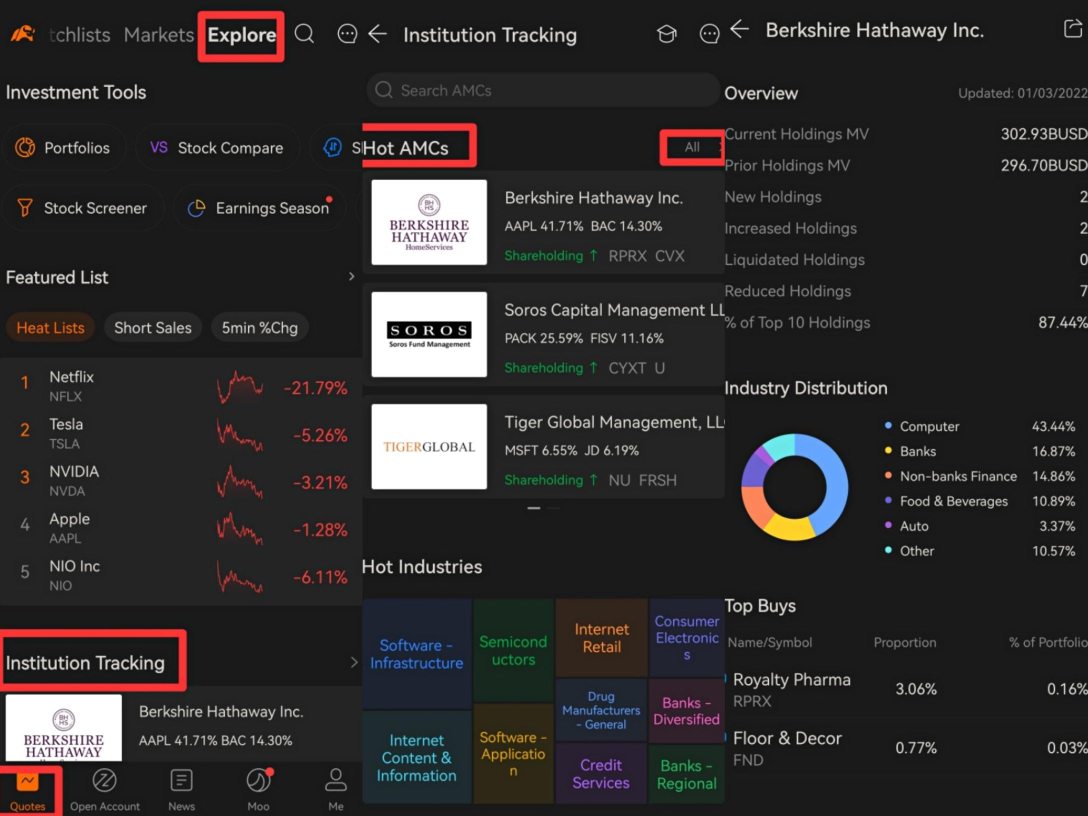Select the Internet Retail industry tile
This screenshot has height=816, width=1088.
(602, 638)
